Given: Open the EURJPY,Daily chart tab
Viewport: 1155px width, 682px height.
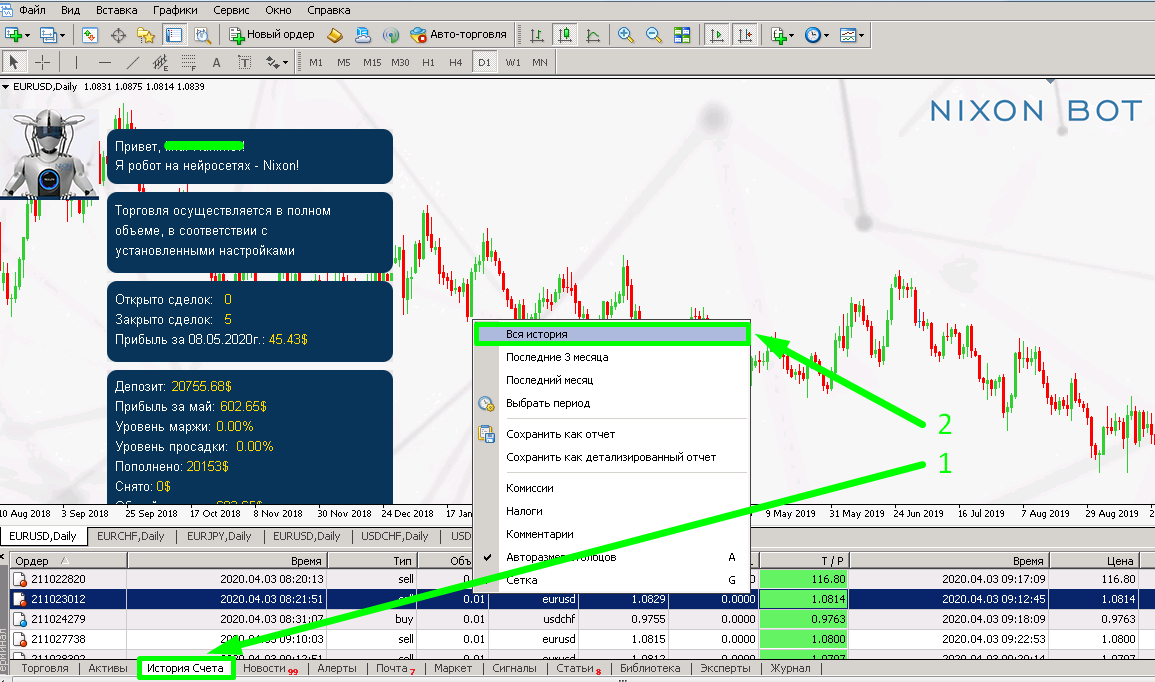Looking at the screenshot, I should (x=219, y=536).
